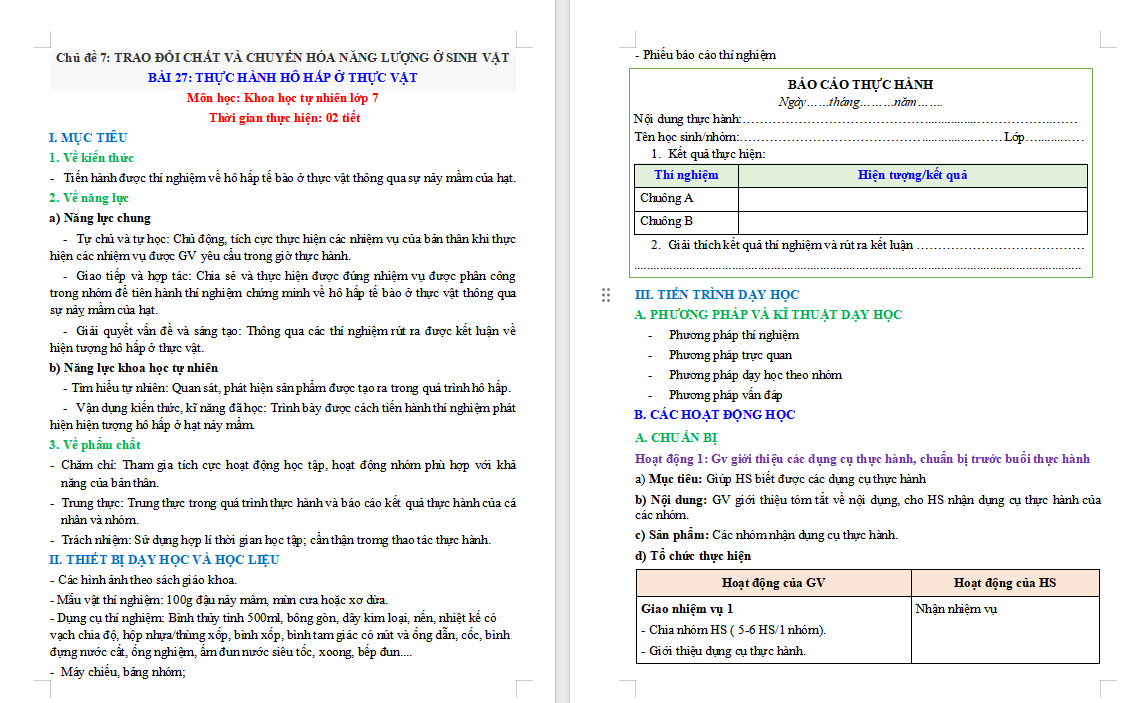This screenshot has height=703, width=1130.
Task: Click the "Thí nghiệm" table header
Action: pyautogui.click(x=686, y=175)
